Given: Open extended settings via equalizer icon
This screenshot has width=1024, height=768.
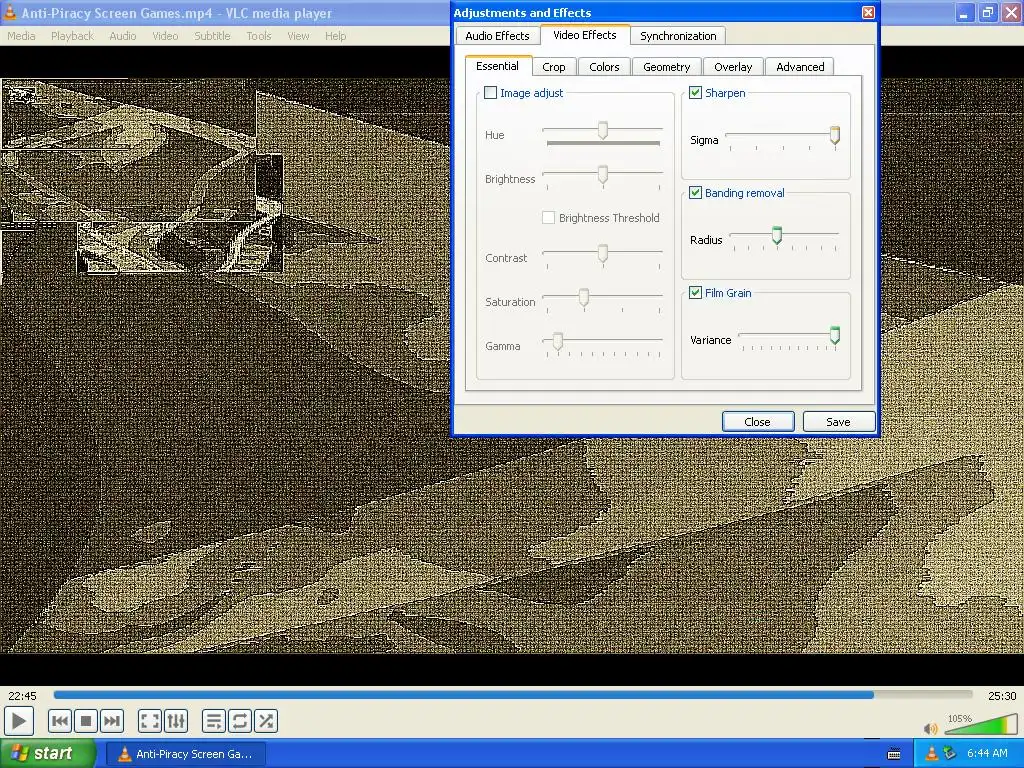Looking at the screenshot, I should coord(176,721).
